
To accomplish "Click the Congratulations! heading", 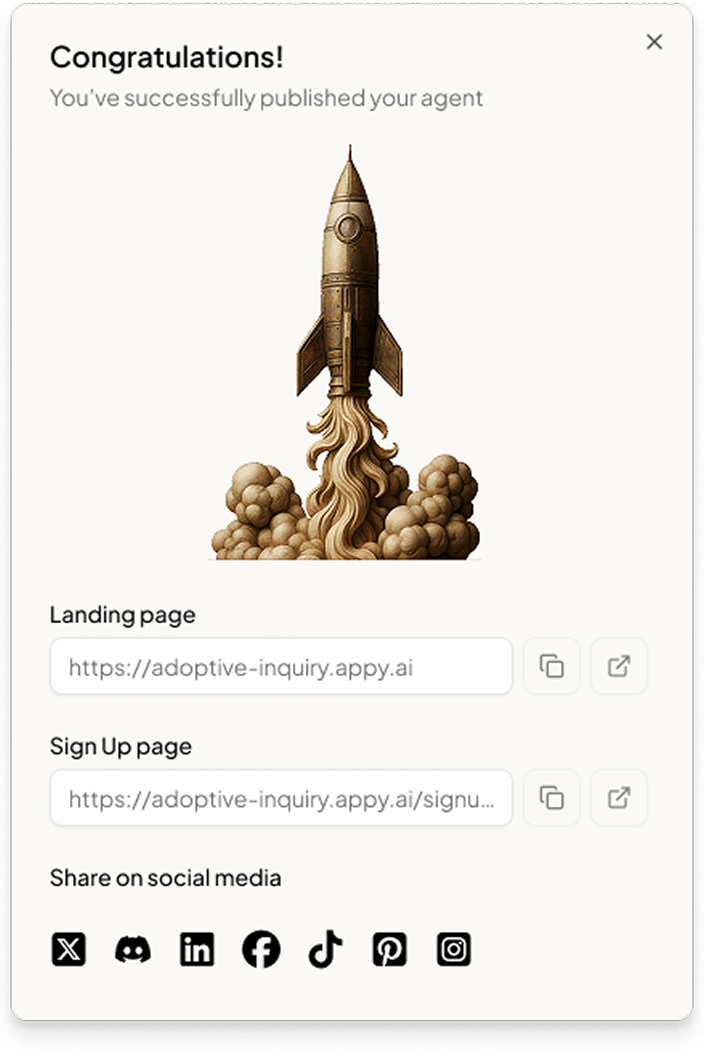I will 166,57.
